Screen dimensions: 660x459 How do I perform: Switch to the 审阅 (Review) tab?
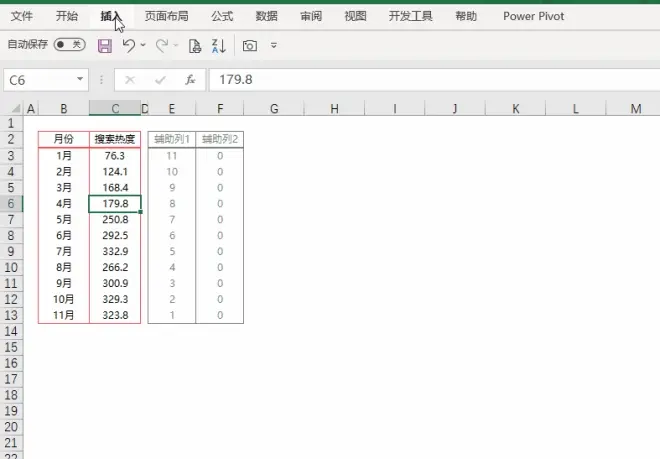(x=311, y=16)
